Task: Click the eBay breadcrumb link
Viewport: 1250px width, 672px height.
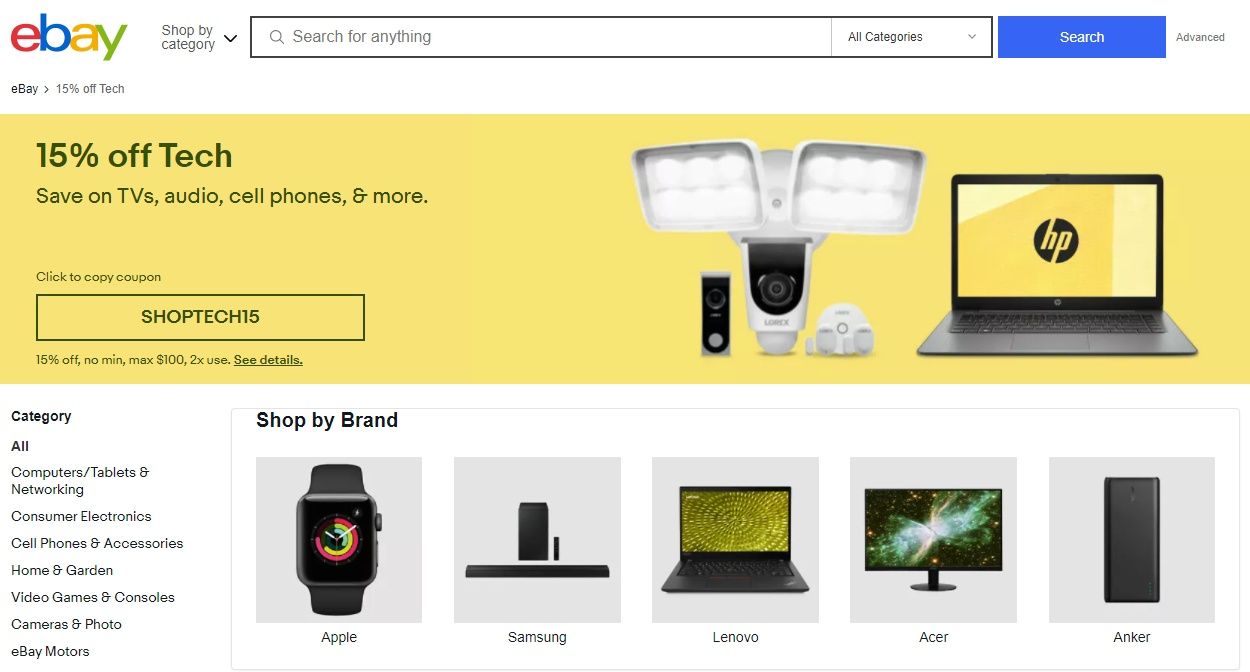Action: click(25, 89)
